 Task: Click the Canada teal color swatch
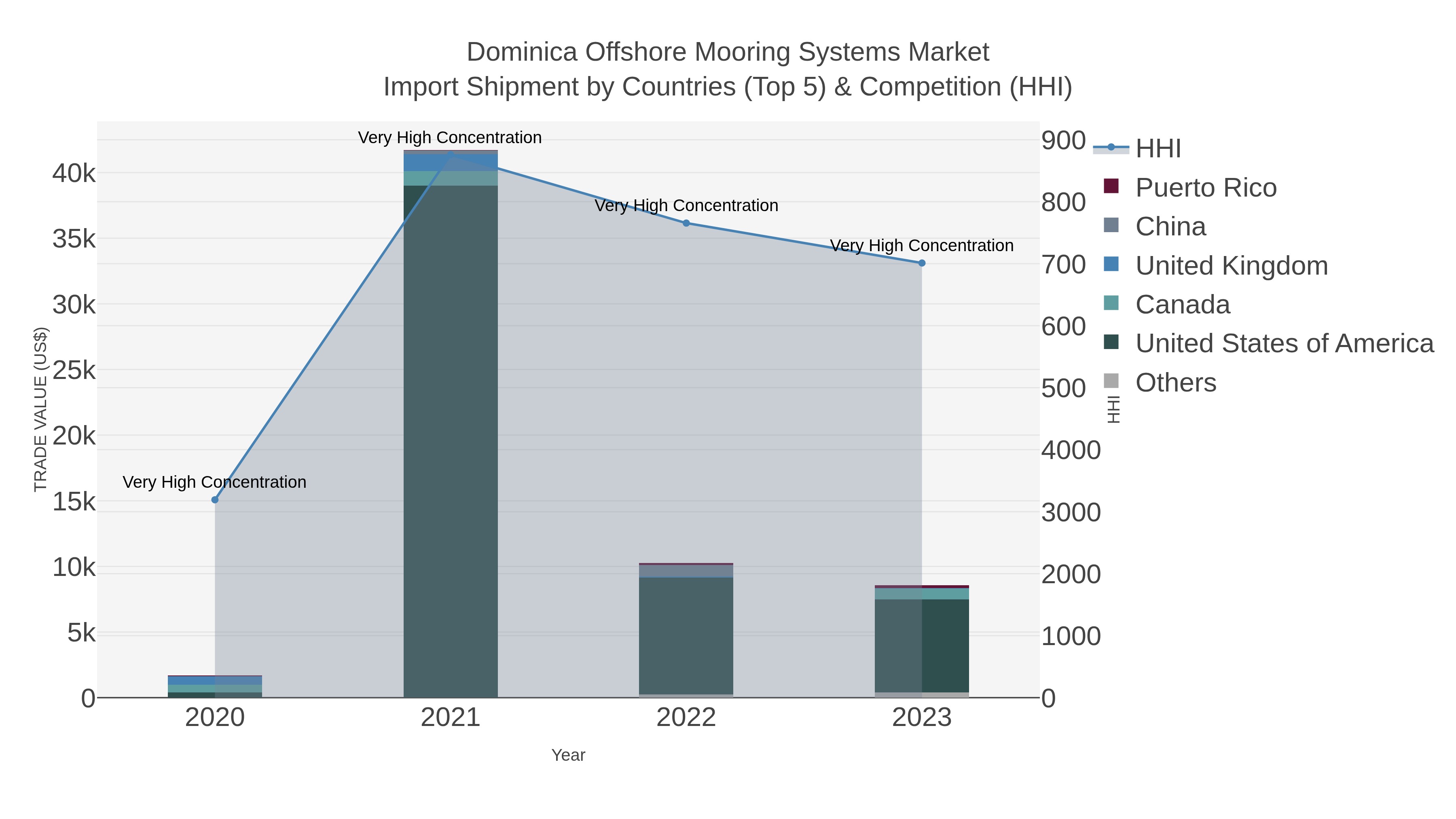(1111, 303)
